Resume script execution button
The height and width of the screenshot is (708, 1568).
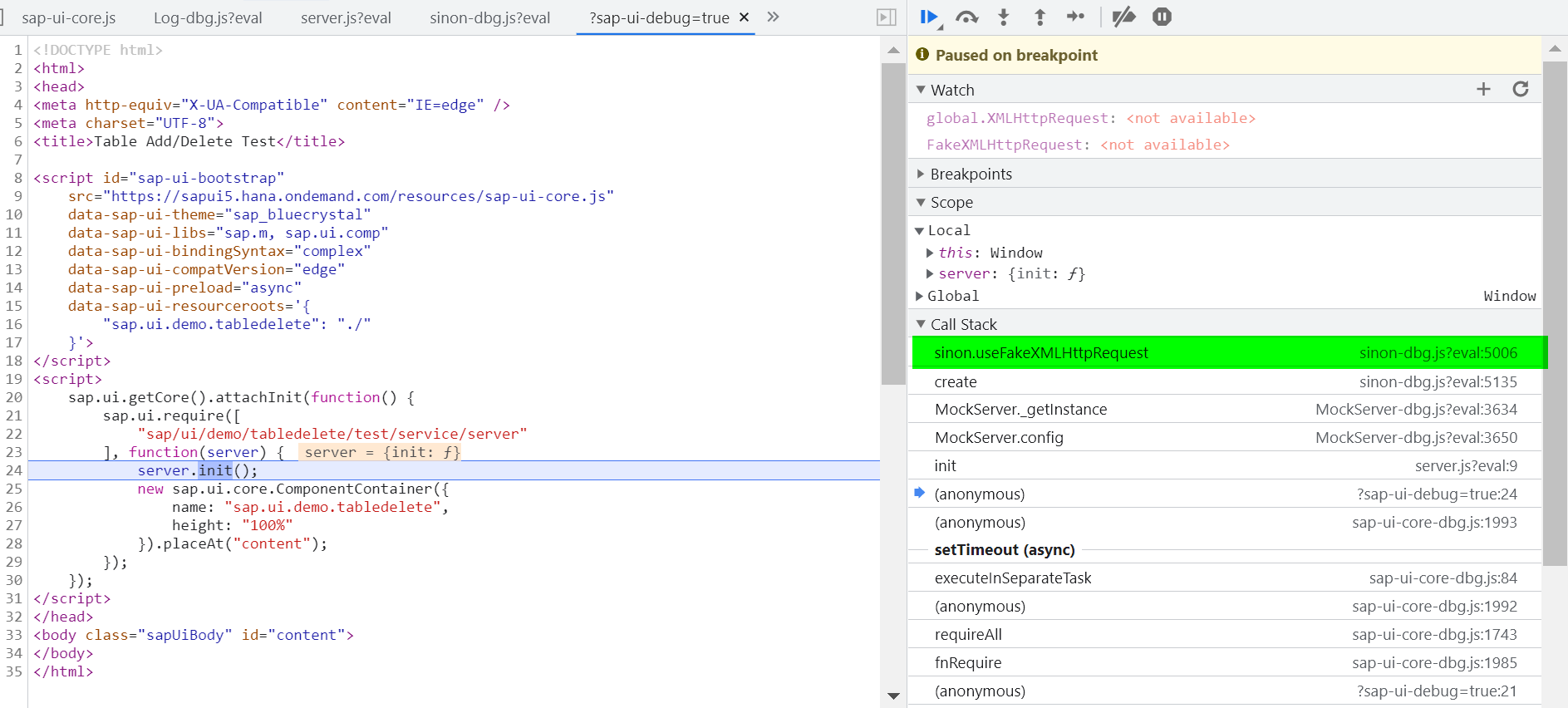pos(929,17)
